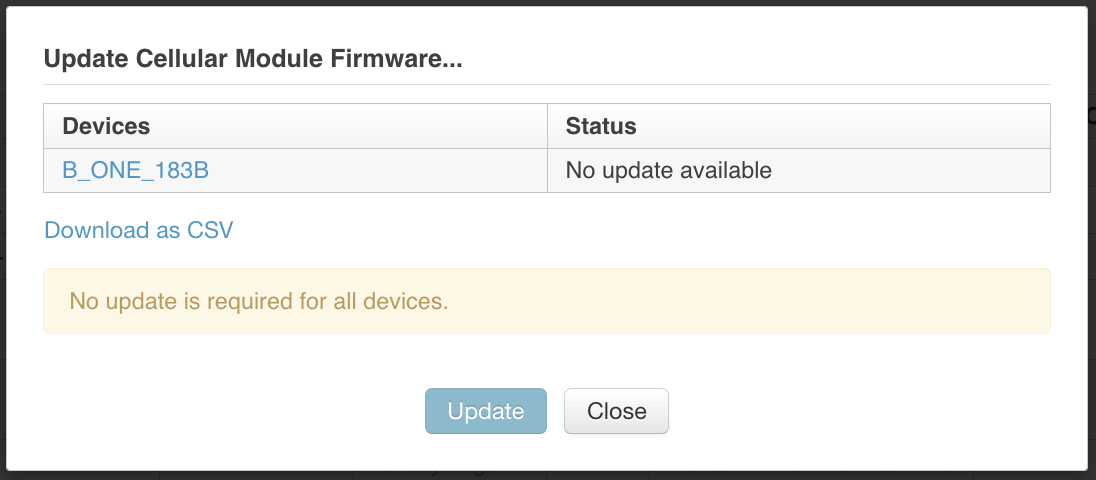Export the device list as CSV
Viewport: 1096px width, 480px height.
tap(139, 230)
